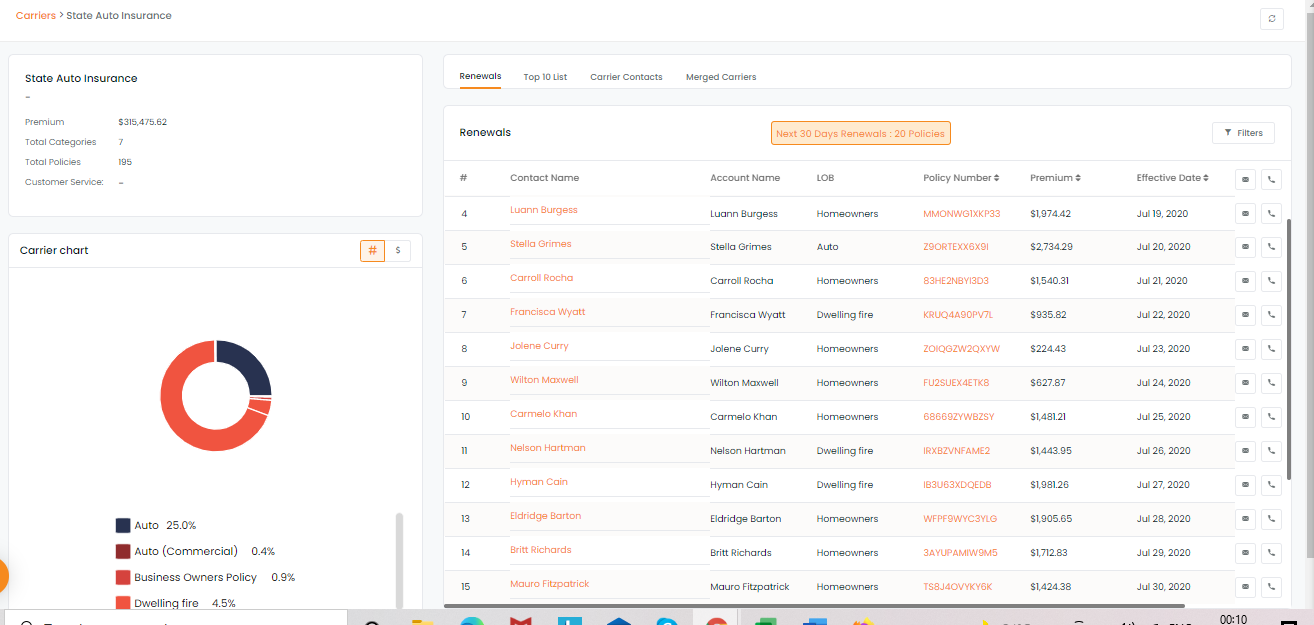Click the Auto (Commercial) legend color swatch
Viewport: 1314px width, 625px height.
tap(123, 551)
